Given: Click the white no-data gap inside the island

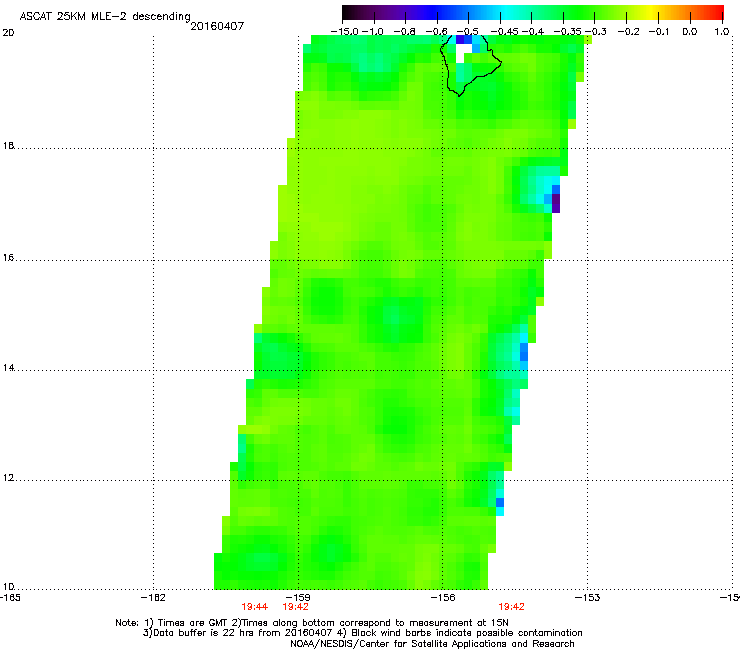Looking at the screenshot, I should [x=463, y=52].
